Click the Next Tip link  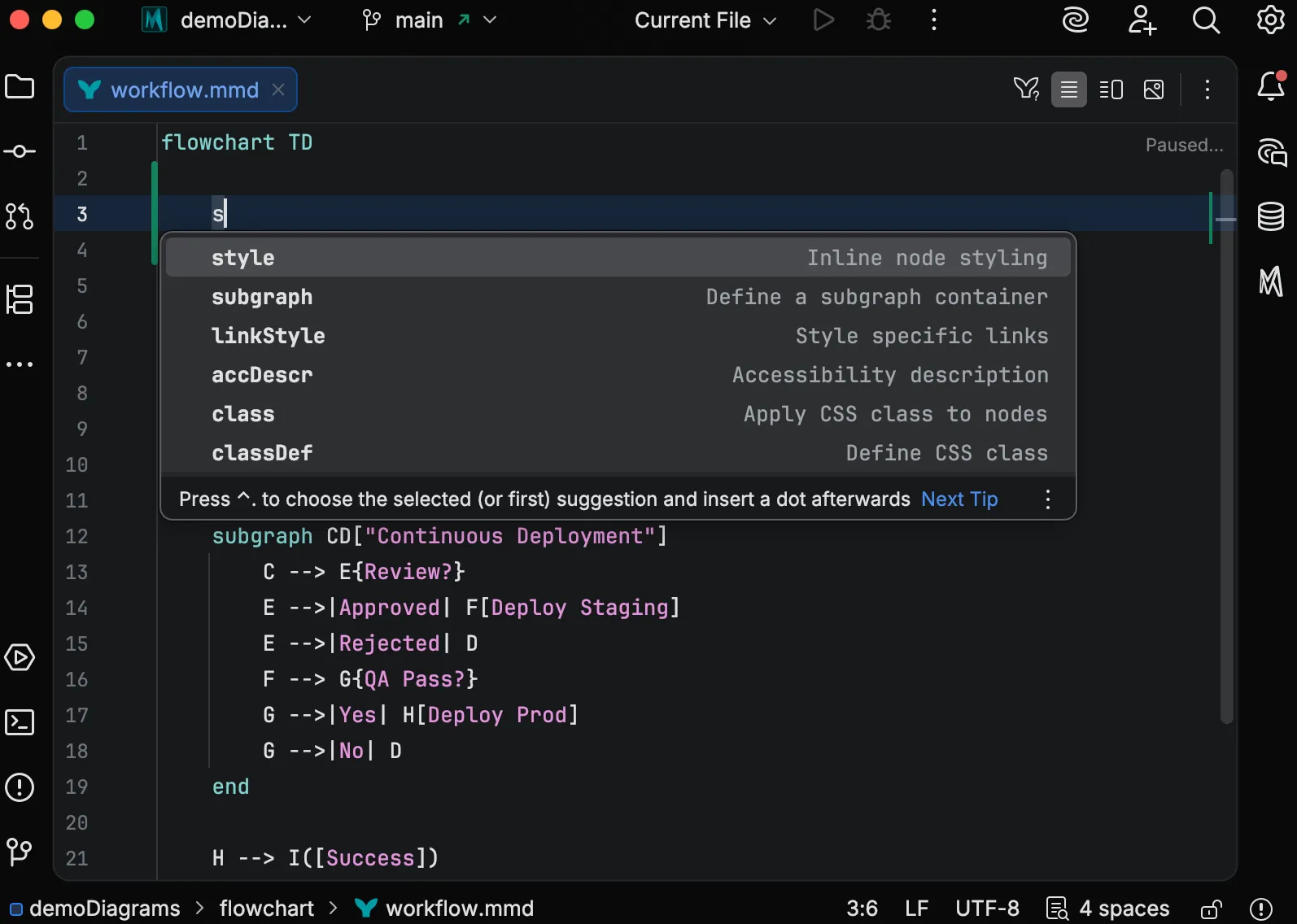click(959, 499)
